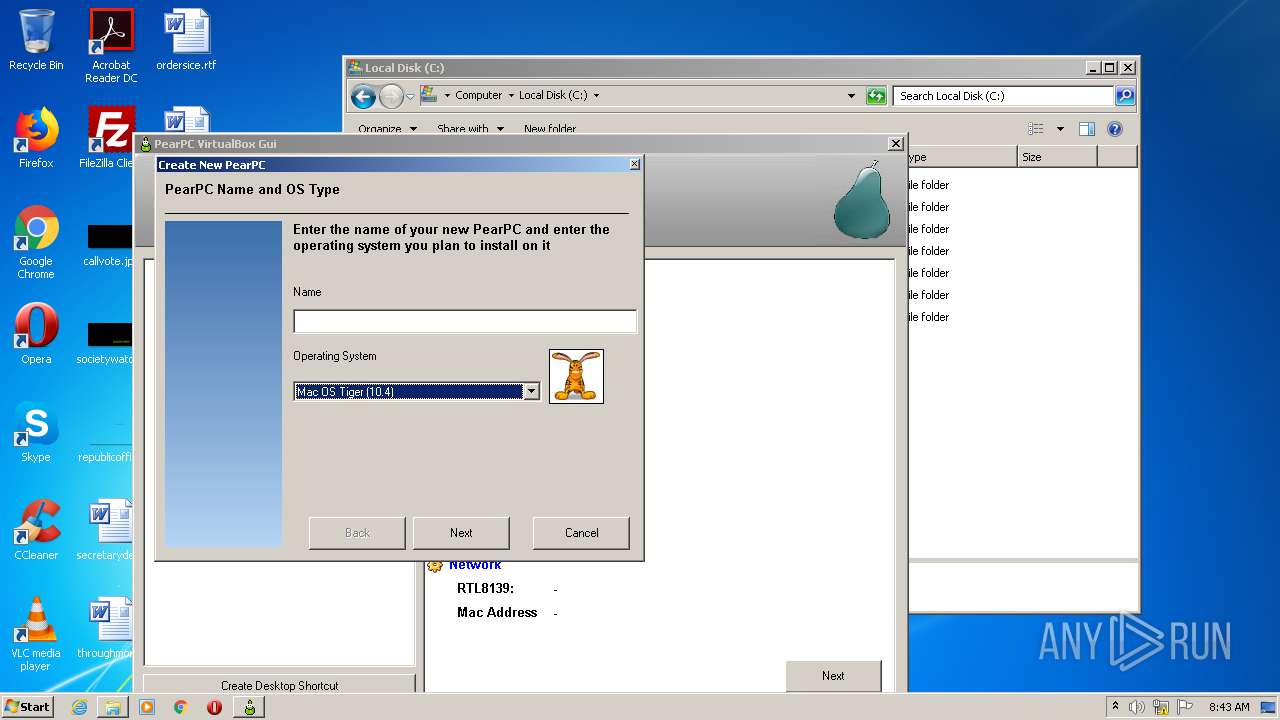Change the view icon in Explorer
Image resolution: width=1280 pixels, height=720 pixels.
pyautogui.click(x=1036, y=129)
